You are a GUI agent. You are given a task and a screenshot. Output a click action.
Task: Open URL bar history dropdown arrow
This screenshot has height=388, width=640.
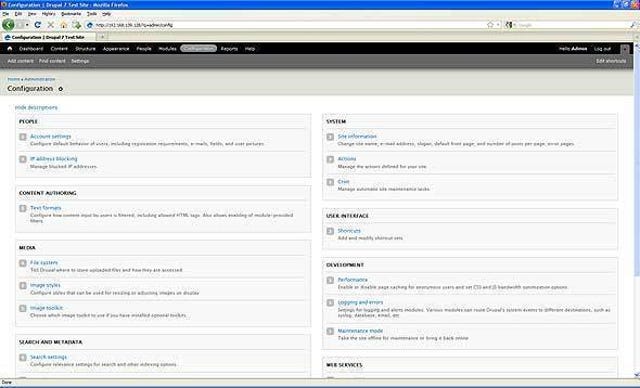point(498,25)
